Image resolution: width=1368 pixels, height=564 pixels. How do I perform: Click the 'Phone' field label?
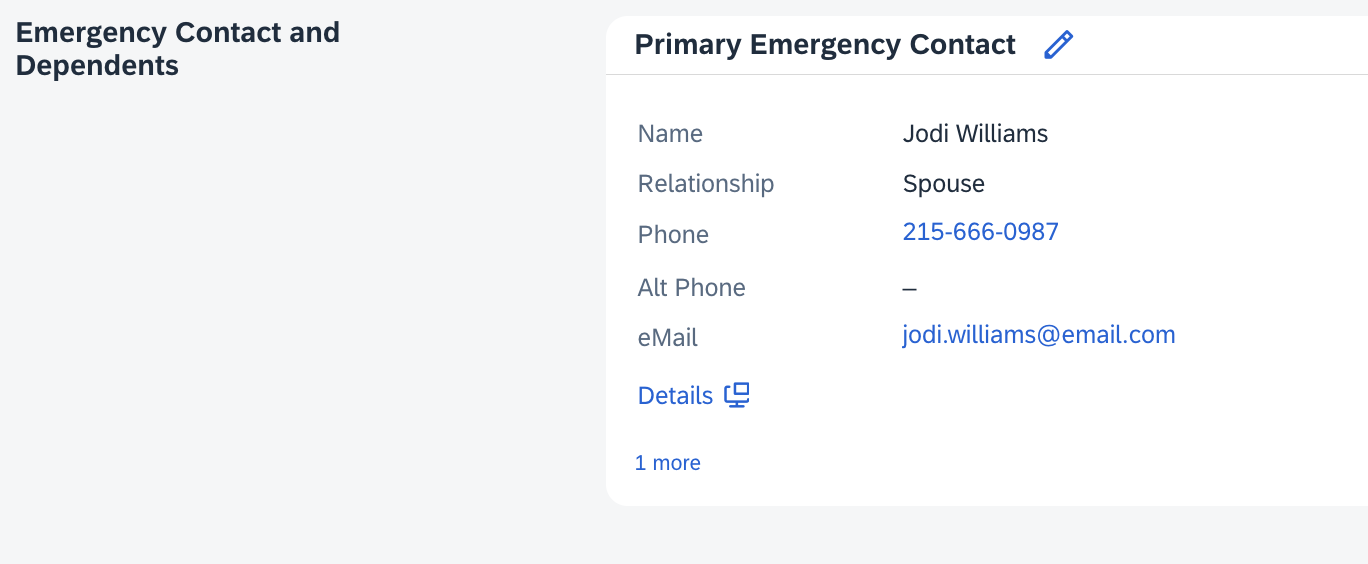point(673,235)
